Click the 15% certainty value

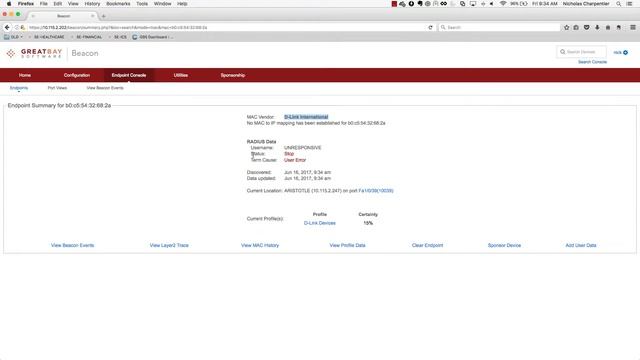368,223
